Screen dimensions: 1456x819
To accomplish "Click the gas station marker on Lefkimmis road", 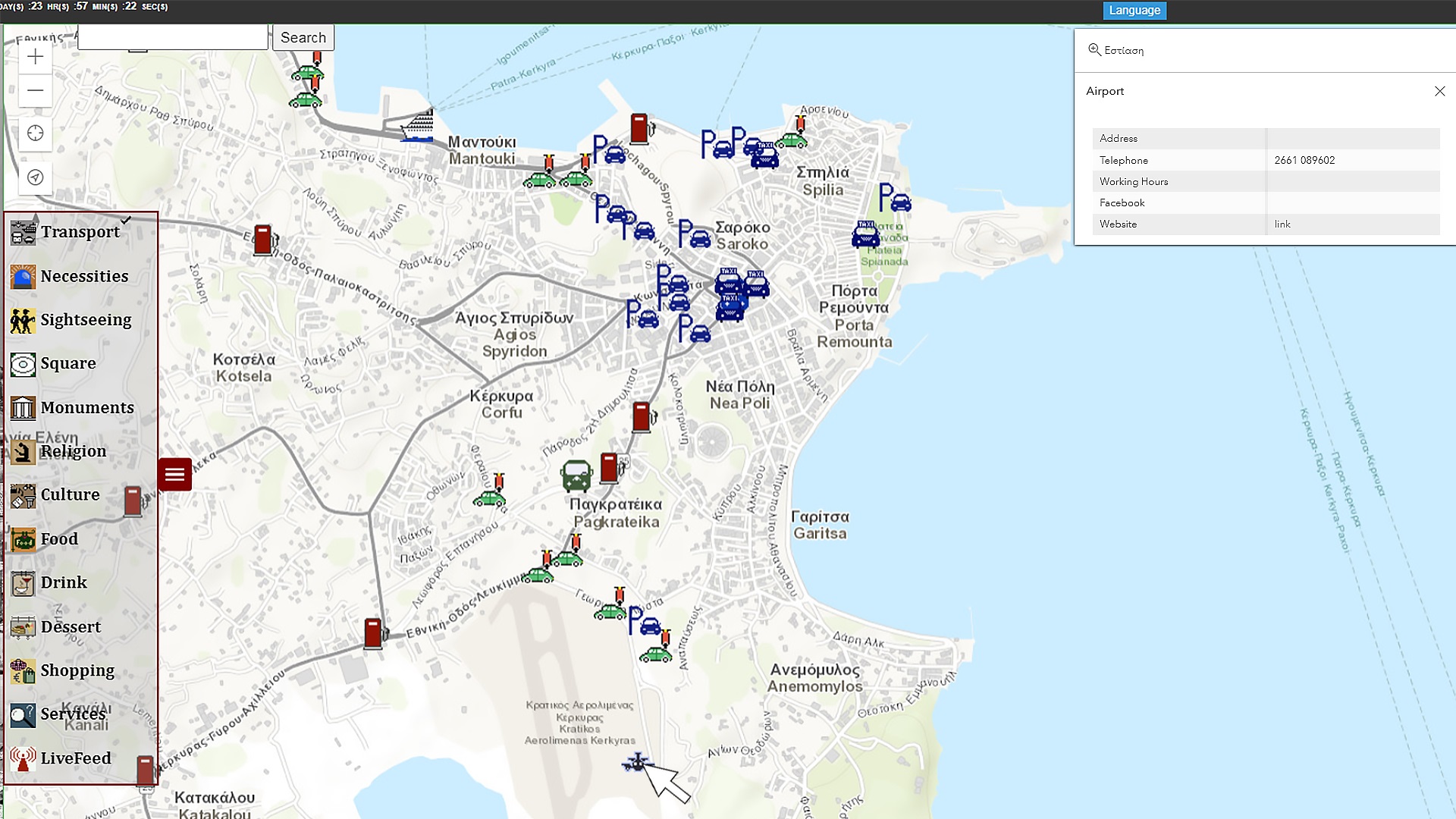I will [375, 633].
